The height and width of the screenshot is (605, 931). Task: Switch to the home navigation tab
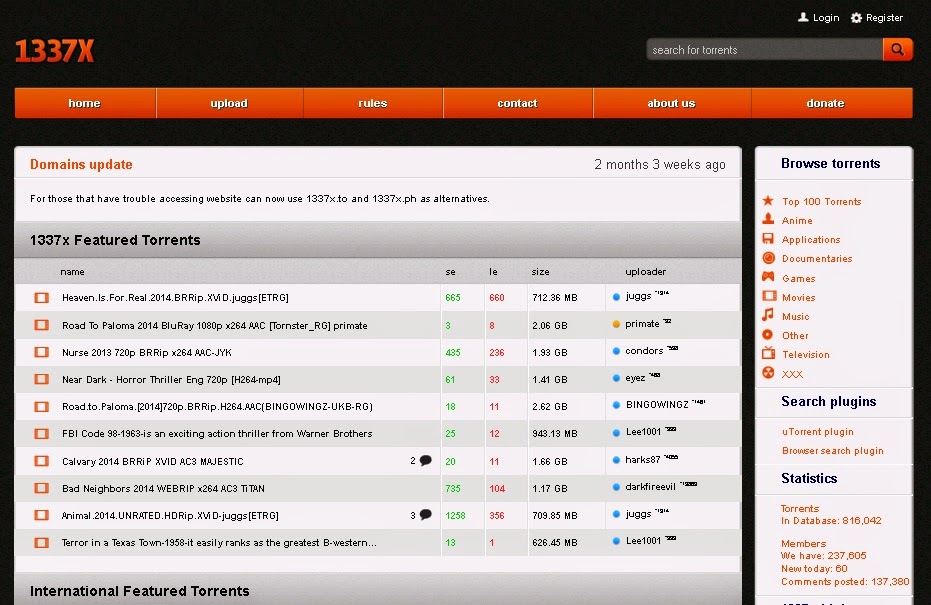click(x=84, y=103)
